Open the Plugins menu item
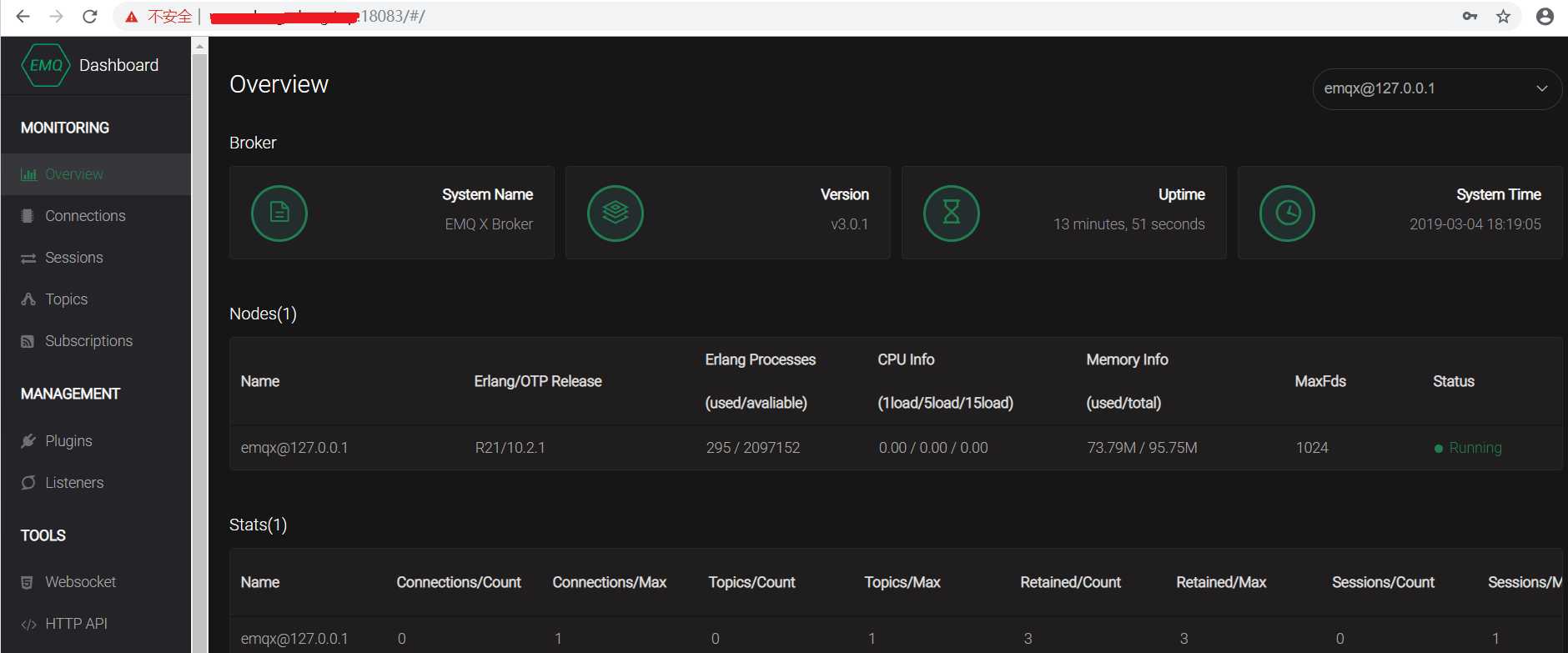Viewport: 1568px width, 653px height. tap(96, 441)
